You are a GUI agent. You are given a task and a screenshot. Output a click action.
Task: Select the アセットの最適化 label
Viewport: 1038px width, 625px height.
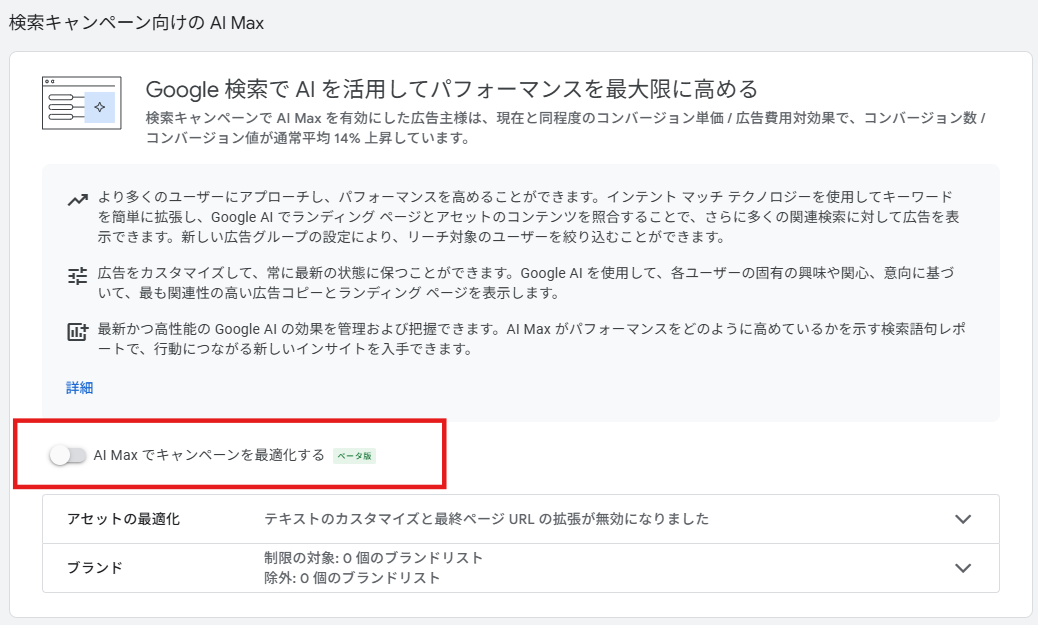tap(123, 519)
